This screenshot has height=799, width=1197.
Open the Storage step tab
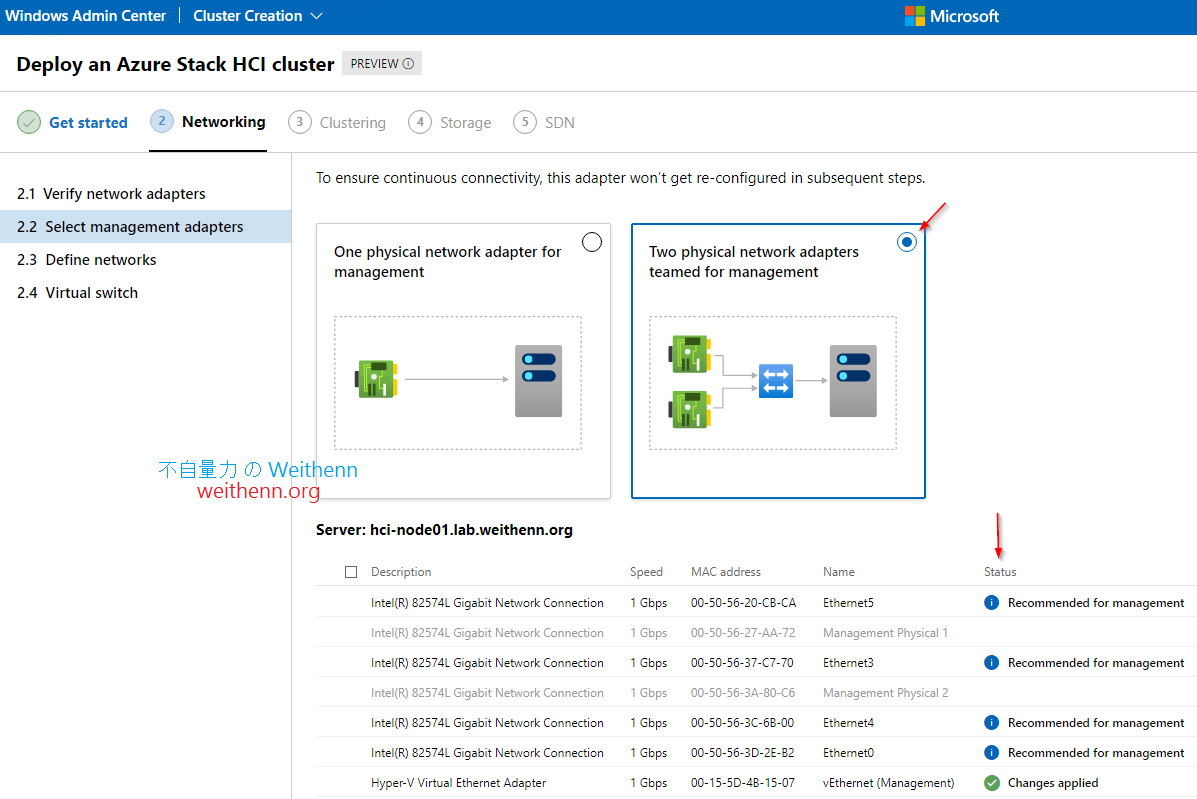click(x=450, y=122)
